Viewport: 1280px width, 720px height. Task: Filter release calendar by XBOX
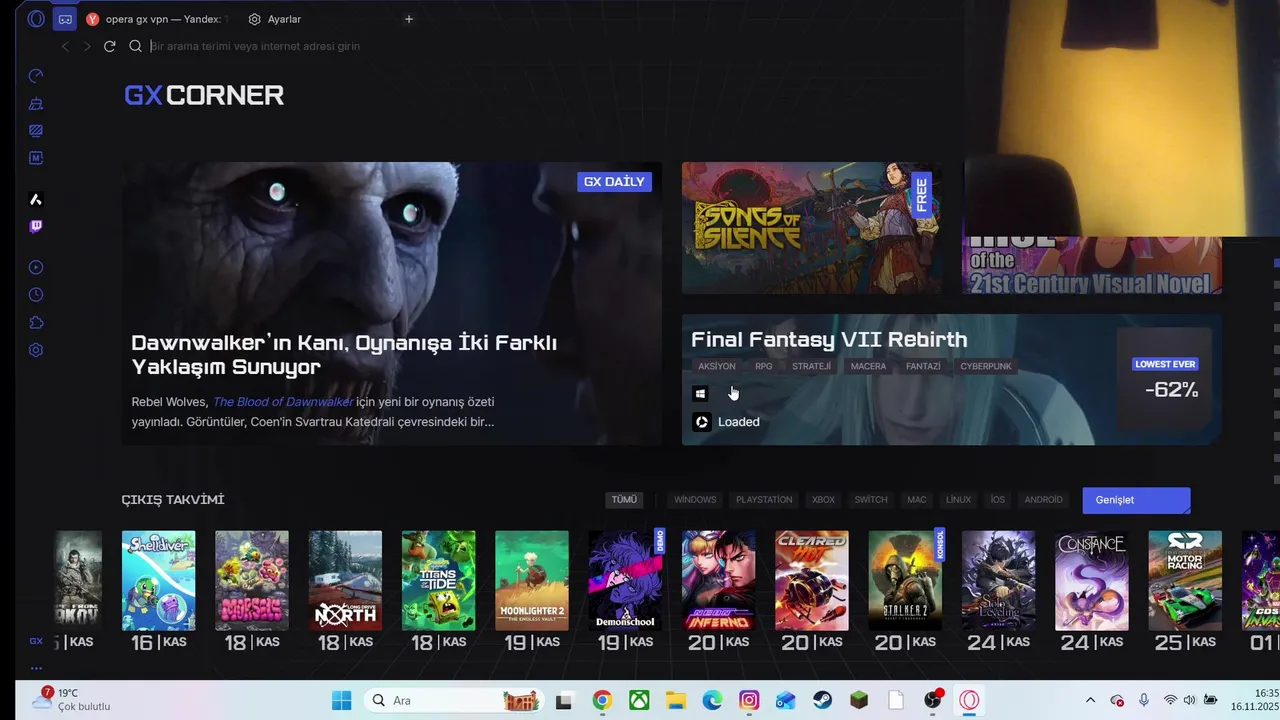(823, 500)
